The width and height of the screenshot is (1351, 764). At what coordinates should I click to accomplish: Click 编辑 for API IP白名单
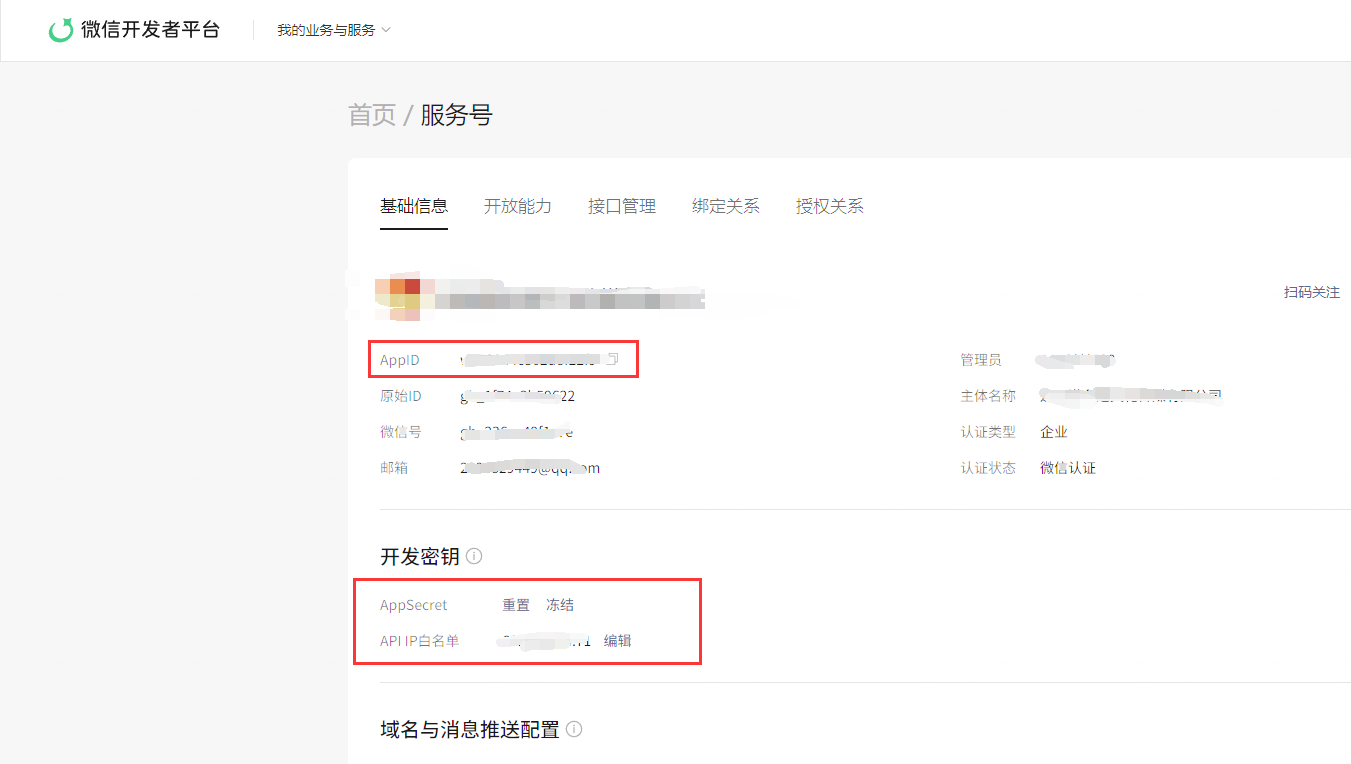(x=617, y=641)
